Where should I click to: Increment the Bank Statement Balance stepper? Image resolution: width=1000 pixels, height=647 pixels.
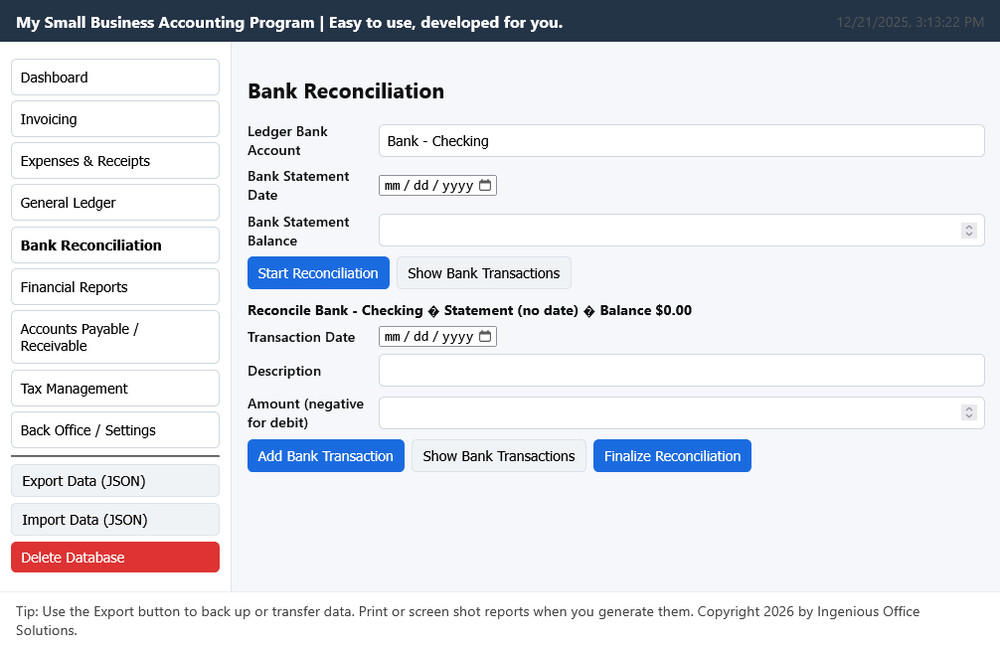tap(968, 226)
